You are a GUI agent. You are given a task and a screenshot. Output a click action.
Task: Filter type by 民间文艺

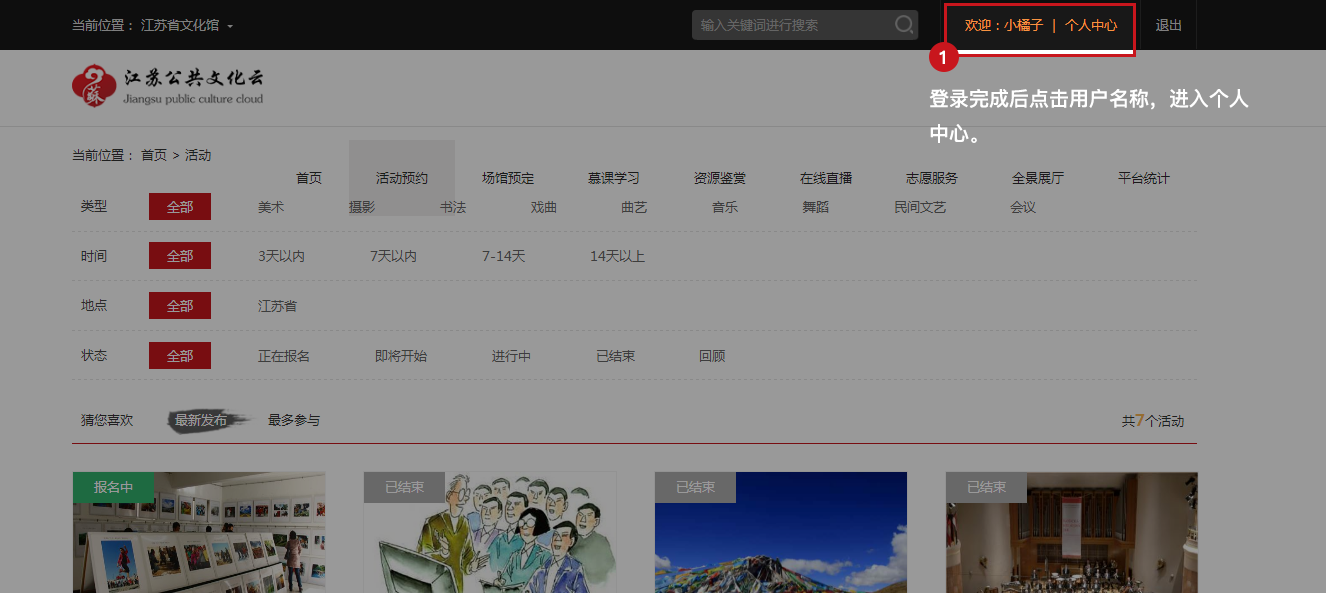click(920, 207)
